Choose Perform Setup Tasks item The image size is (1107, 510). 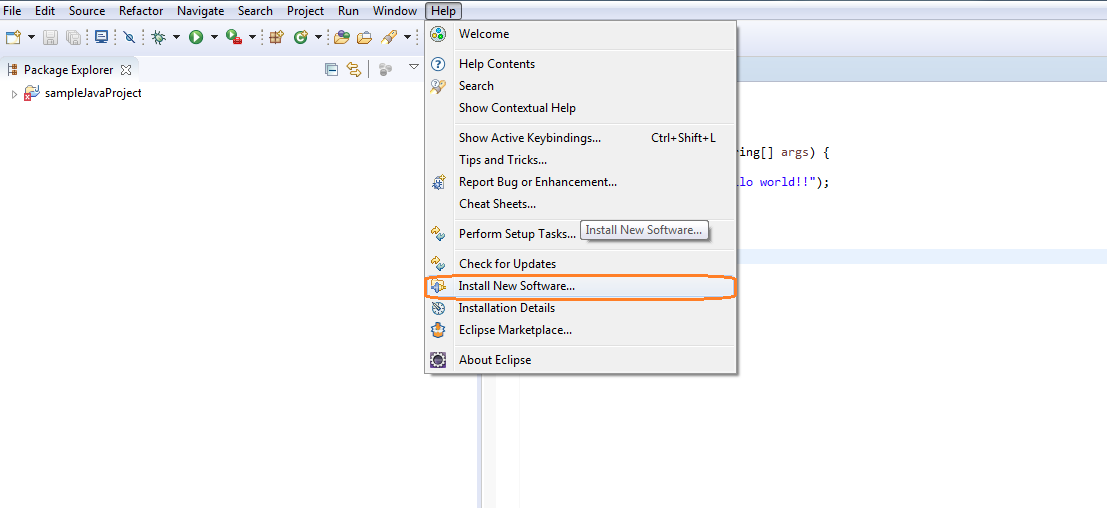(x=580, y=234)
